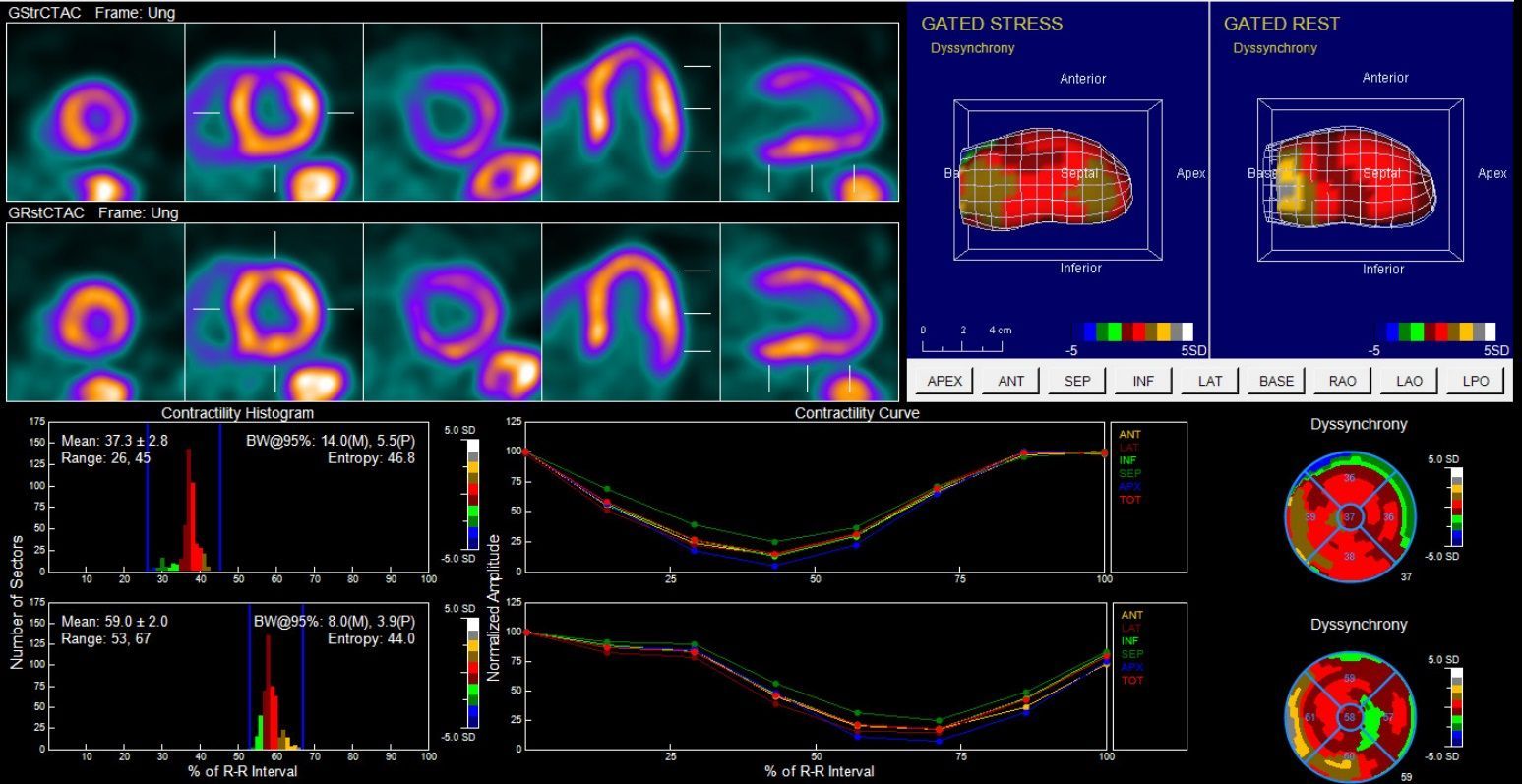The image size is (1522, 784).
Task: Select the GStrCTAC vertical long-axis image
Action: click(810, 112)
